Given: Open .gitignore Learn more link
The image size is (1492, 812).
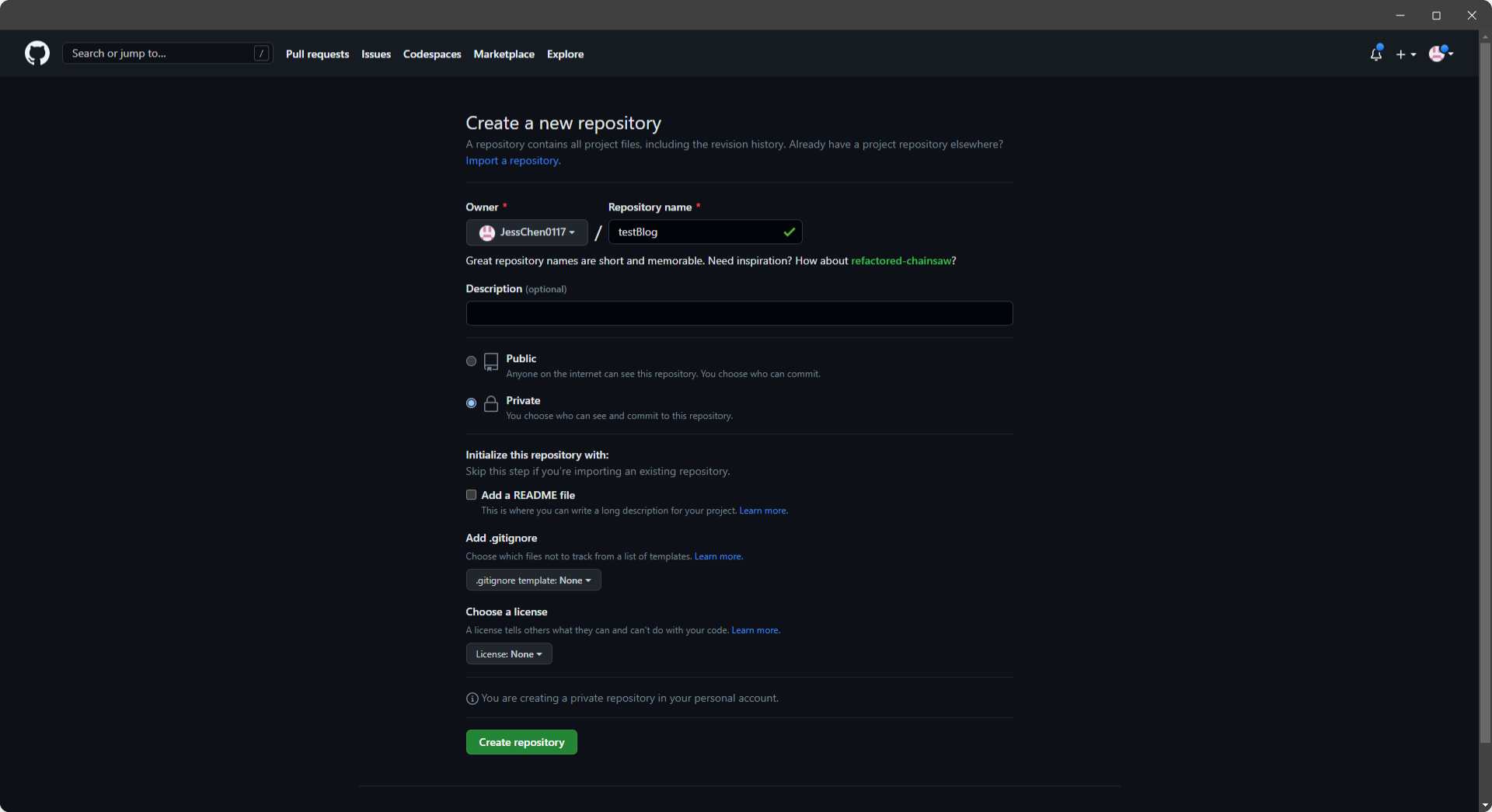Looking at the screenshot, I should pos(718,557).
